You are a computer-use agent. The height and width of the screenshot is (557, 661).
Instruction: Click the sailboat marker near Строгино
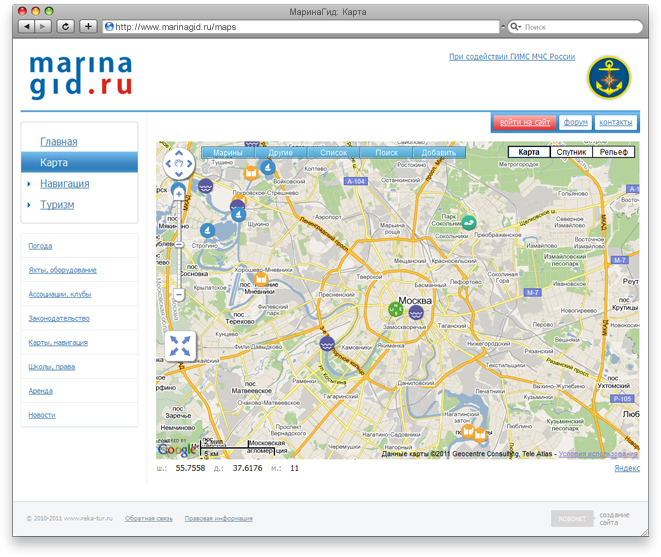click(x=207, y=231)
